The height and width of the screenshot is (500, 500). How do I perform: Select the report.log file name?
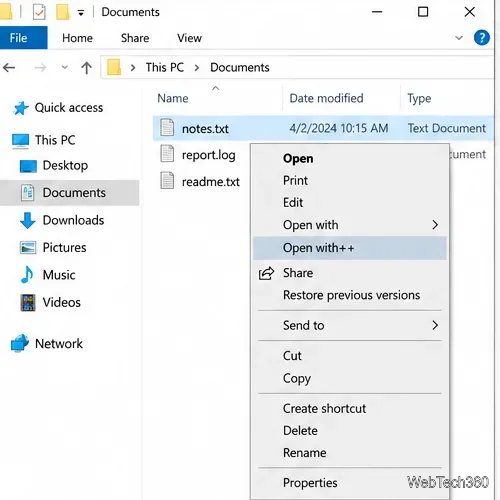click(x=209, y=155)
